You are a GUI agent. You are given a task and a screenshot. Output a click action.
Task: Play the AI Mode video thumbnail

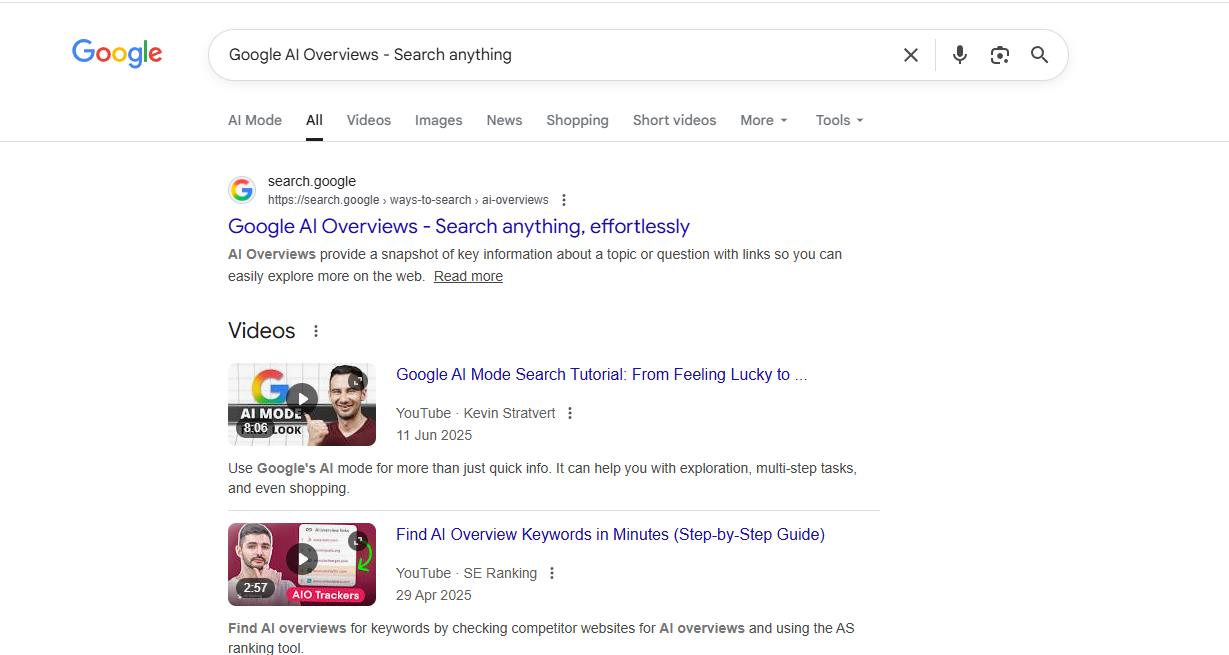[302, 404]
